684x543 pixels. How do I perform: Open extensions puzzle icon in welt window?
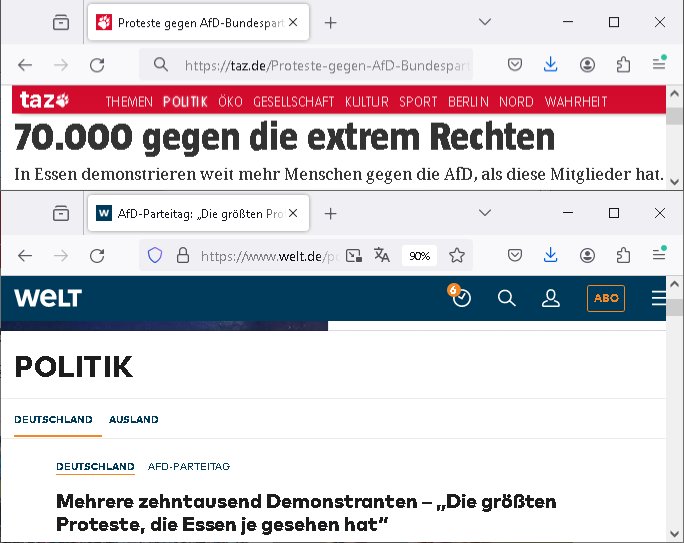[623, 256]
